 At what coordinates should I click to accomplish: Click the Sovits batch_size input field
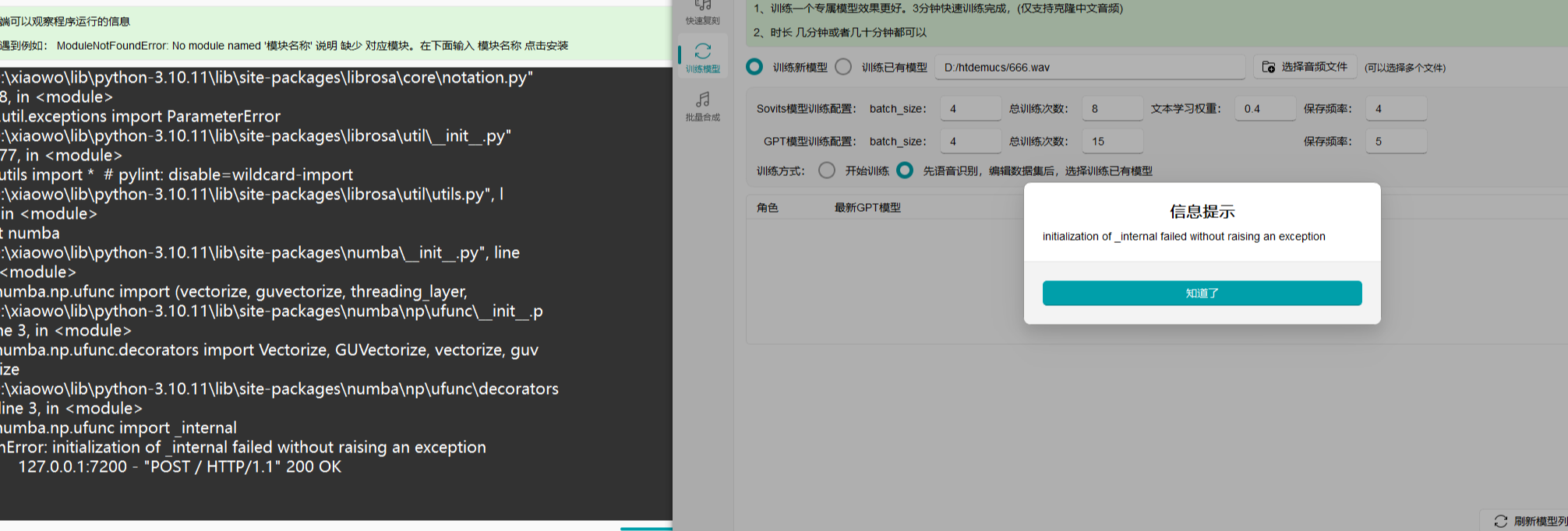[x=969, y=109]
